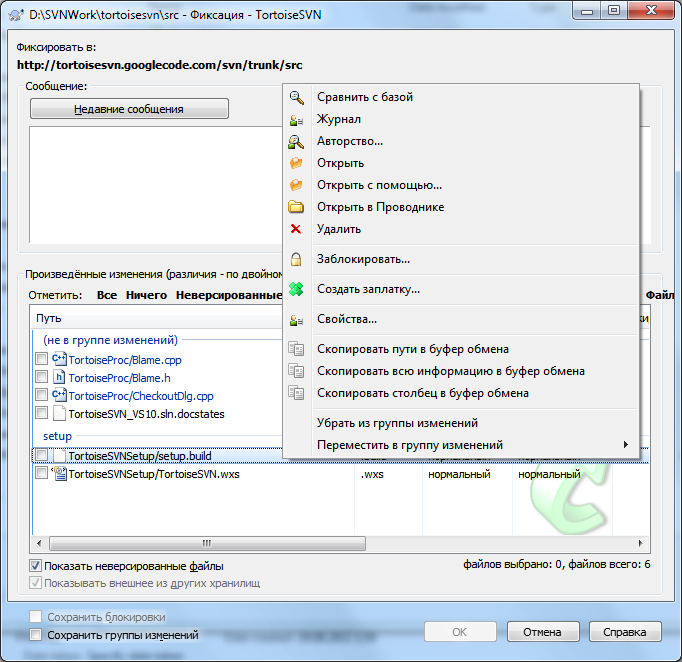
Task: Click the Все selection link
Action: [x=107, y=295]
